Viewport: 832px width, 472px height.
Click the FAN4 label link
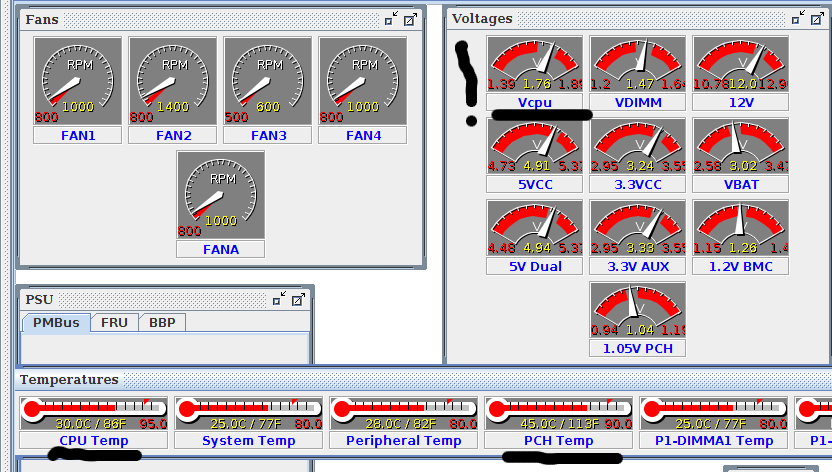(x=362, y=135)
